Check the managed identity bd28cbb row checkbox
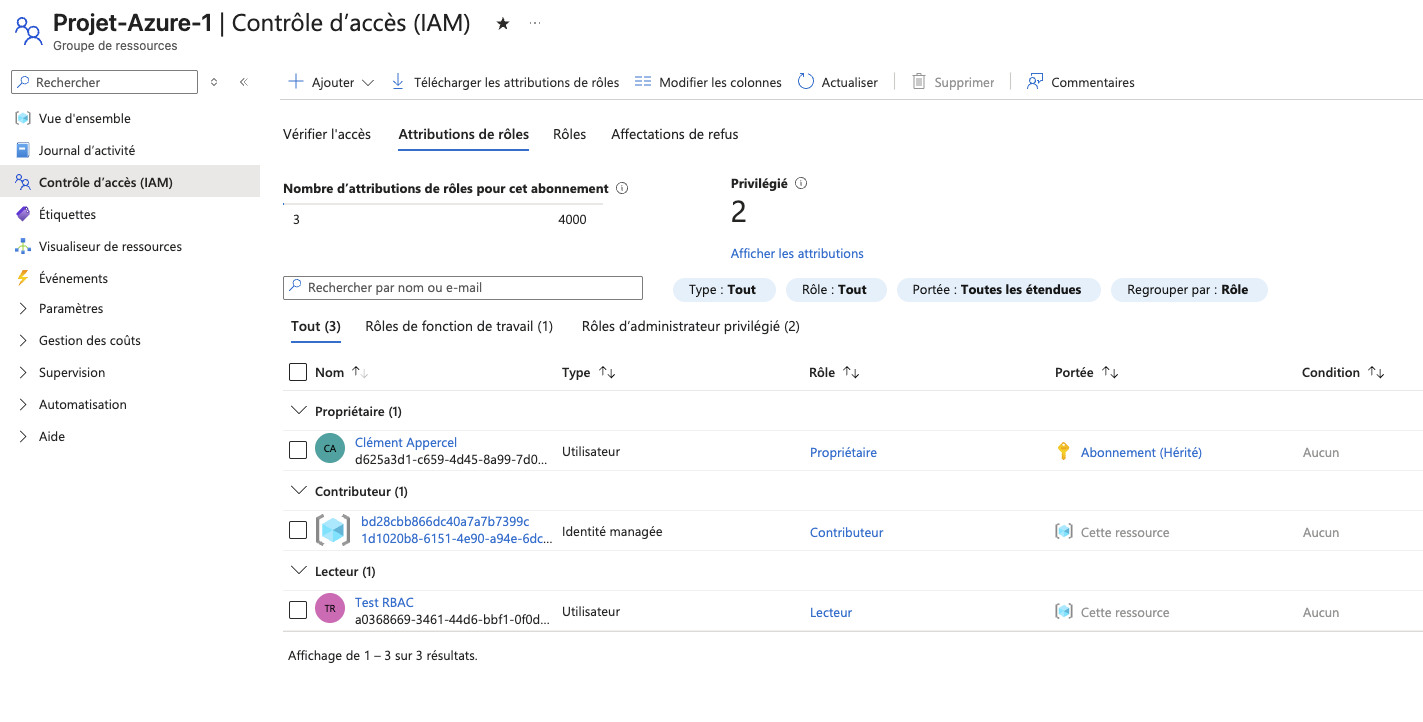This screenshot has height=722, width=1423. coord(298,530)
